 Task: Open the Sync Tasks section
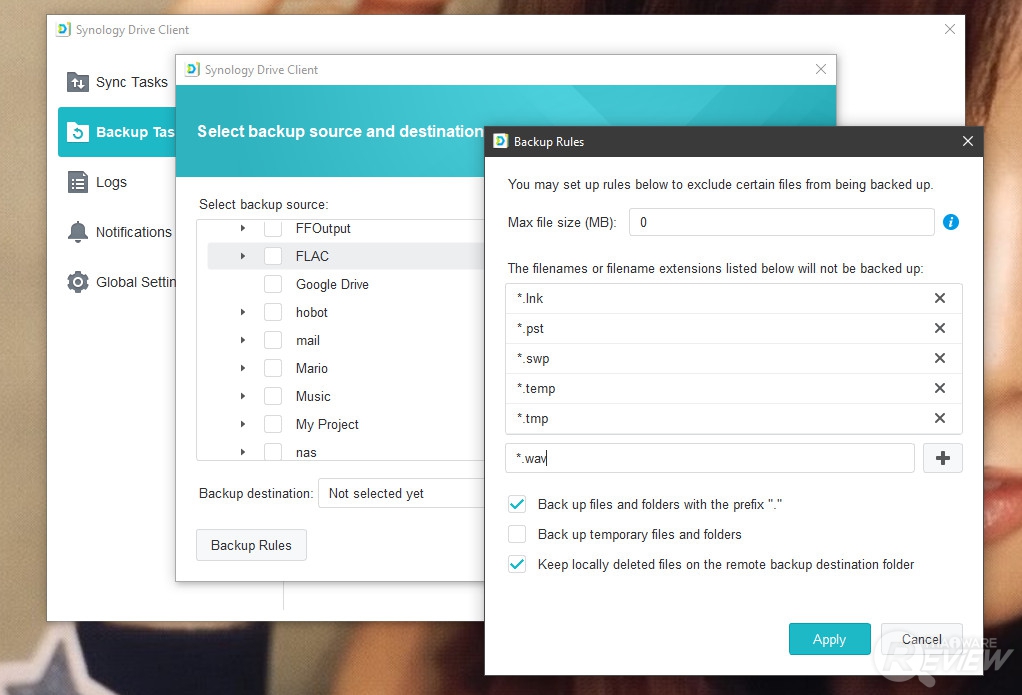pos(117,82)
